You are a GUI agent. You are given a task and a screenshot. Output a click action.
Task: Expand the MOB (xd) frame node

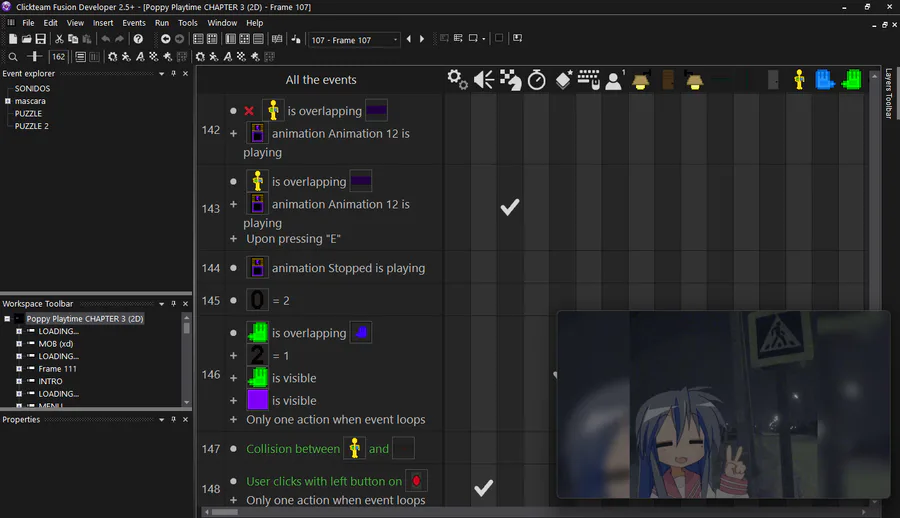19,344
